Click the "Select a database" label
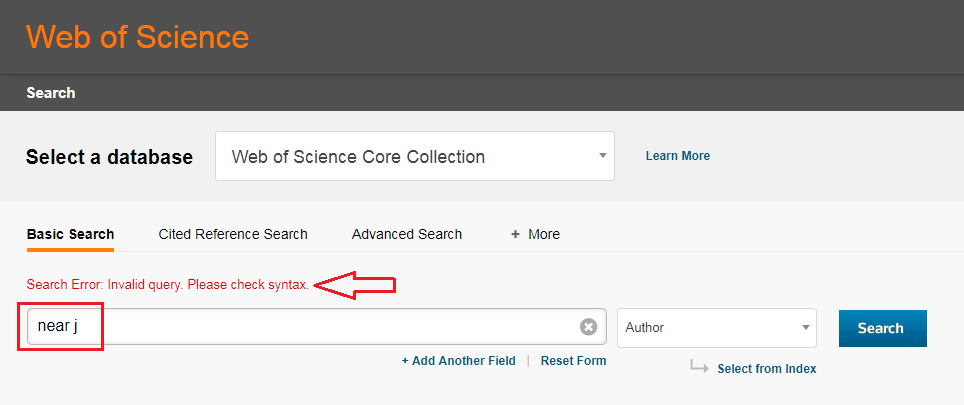 (109, 157)
